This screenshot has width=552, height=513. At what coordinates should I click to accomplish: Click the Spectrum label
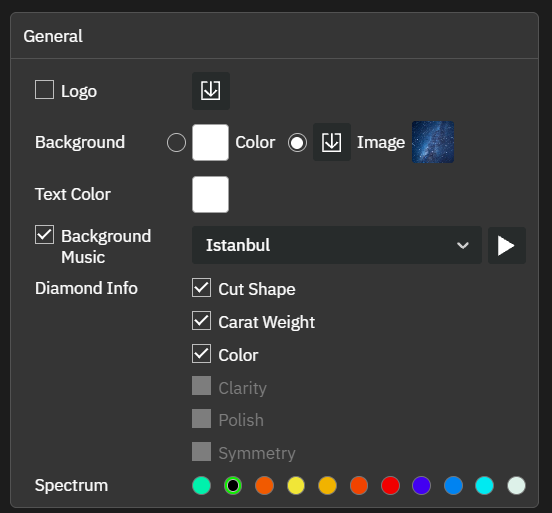[x=71, y=485]
